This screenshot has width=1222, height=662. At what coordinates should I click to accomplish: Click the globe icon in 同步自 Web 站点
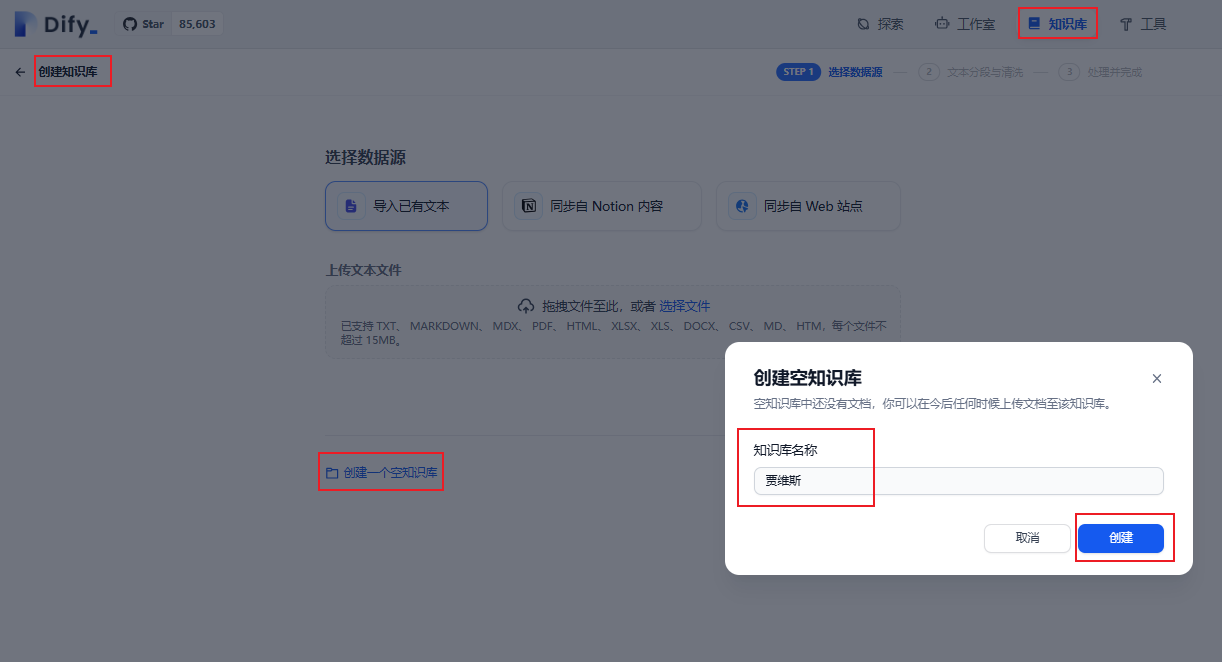[x=742, y=206]
